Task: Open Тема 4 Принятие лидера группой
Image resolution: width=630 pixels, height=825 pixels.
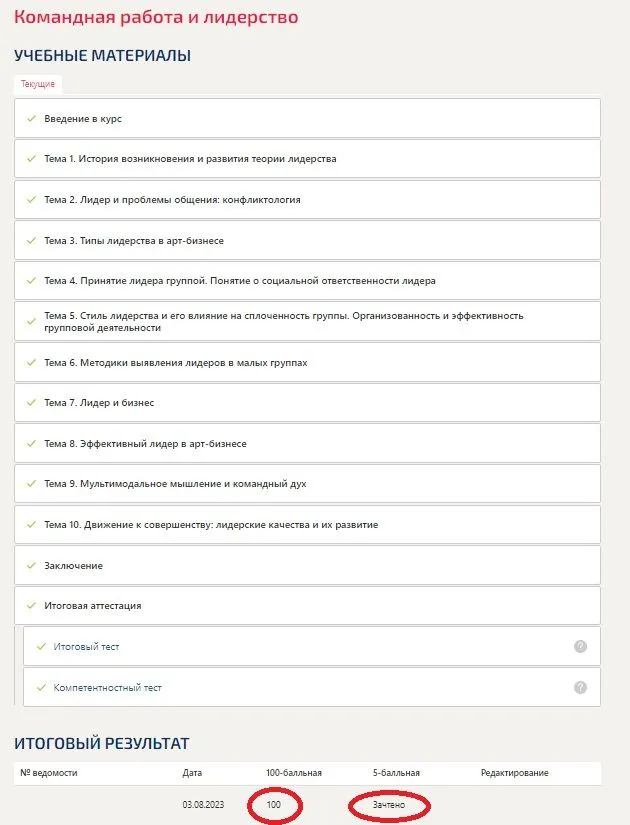Action: [240, 281]
